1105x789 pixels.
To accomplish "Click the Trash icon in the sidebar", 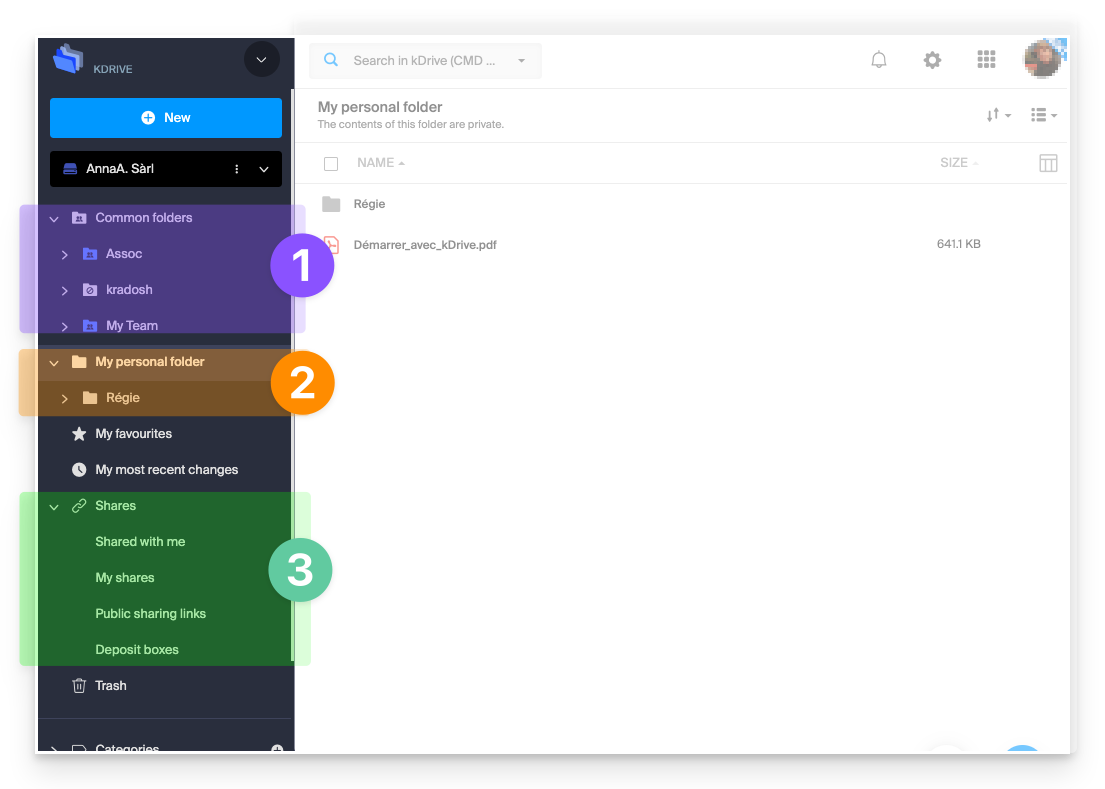I will click(x=78, y=685).
